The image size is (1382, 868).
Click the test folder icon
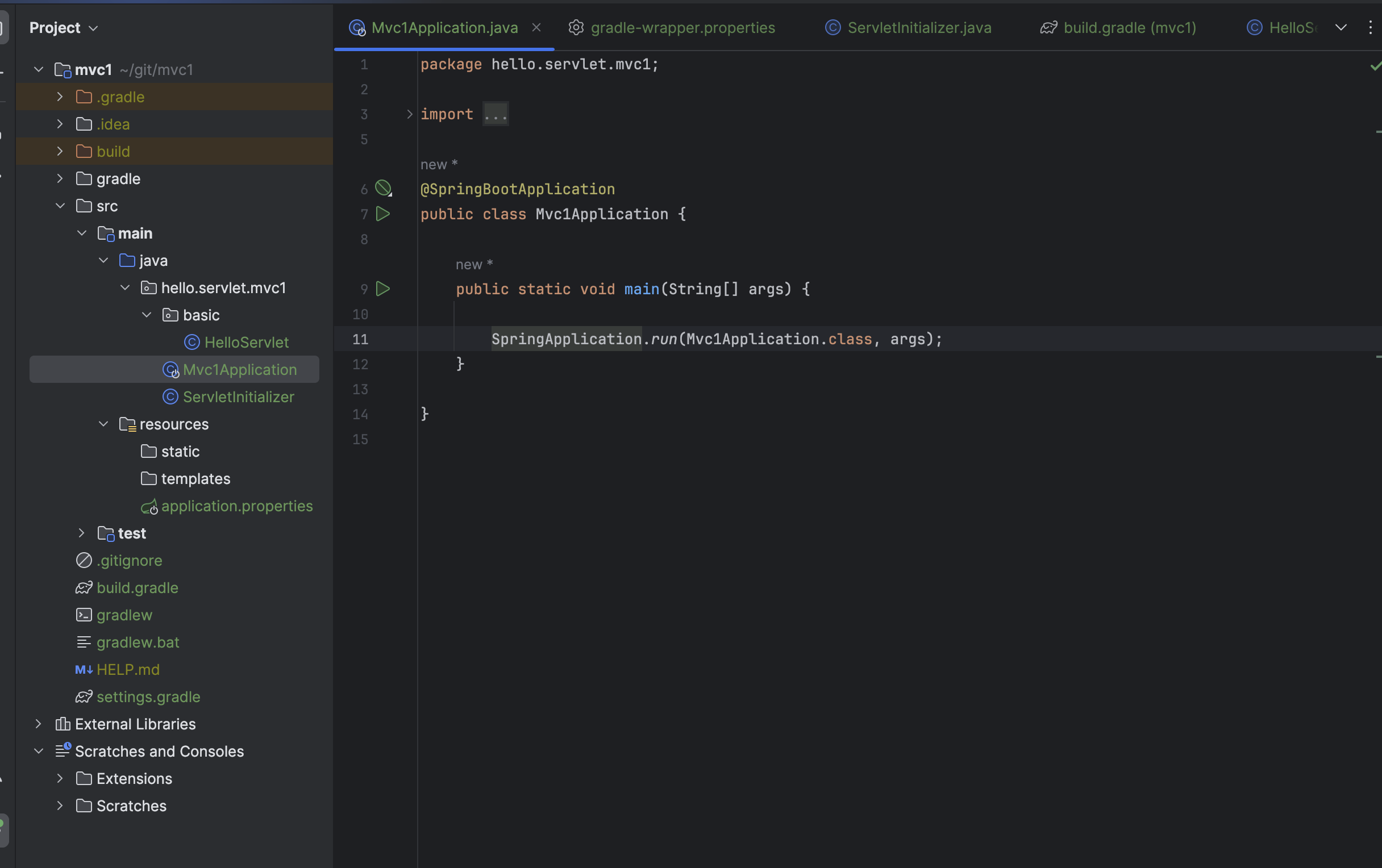[x=106, y=533]
